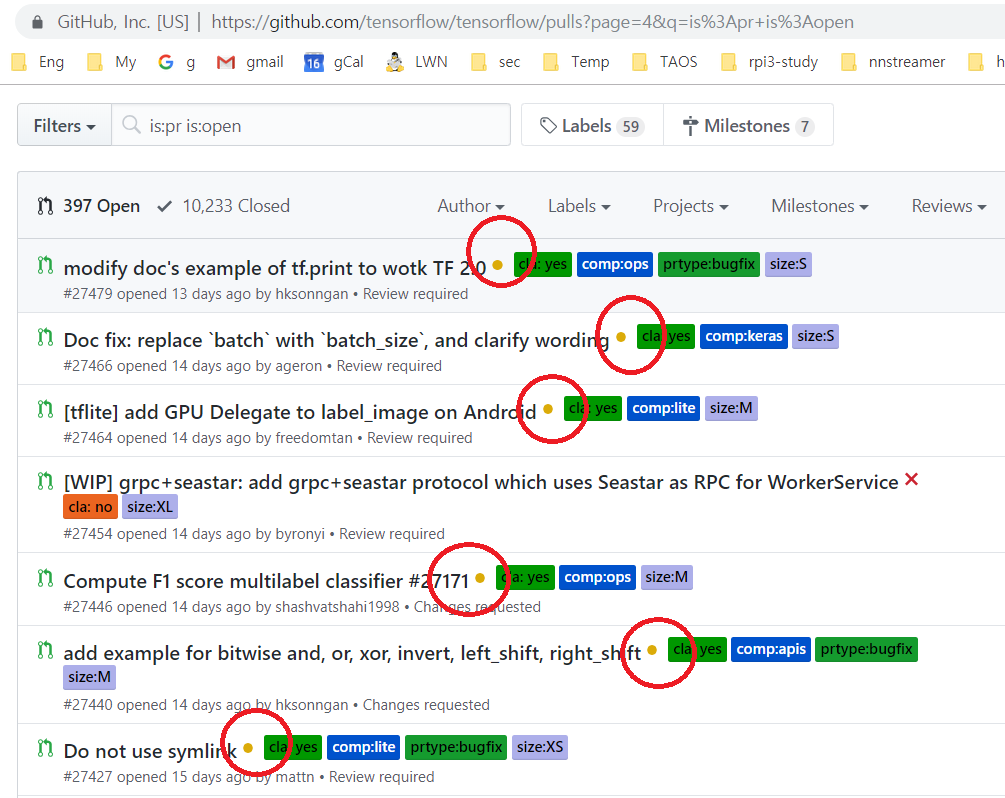
Task: Click the yellow status dot next to 'Do not use symlink'
Action: (247, 747)
